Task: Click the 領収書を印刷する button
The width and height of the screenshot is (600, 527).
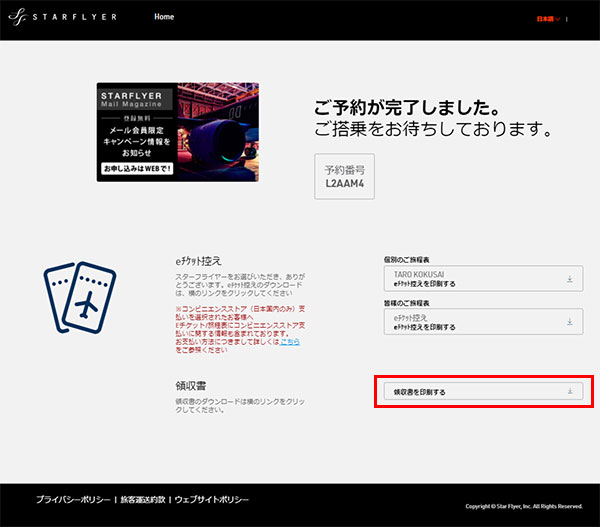Action: 470,391
